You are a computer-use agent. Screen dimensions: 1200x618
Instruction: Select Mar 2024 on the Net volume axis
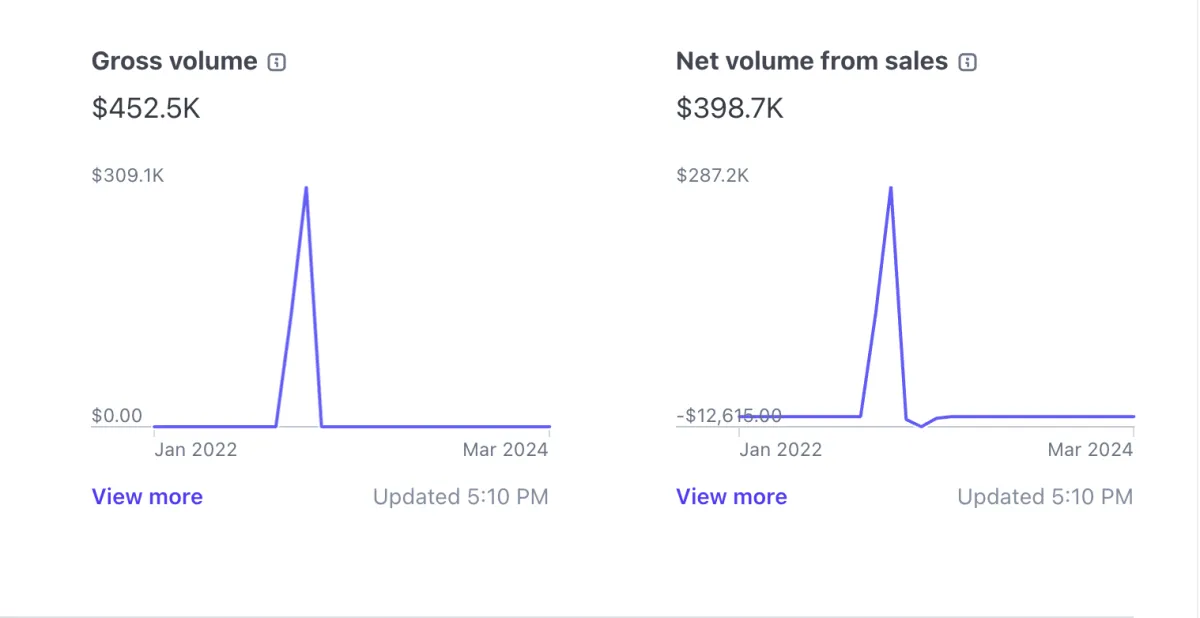click(1090, 450)
